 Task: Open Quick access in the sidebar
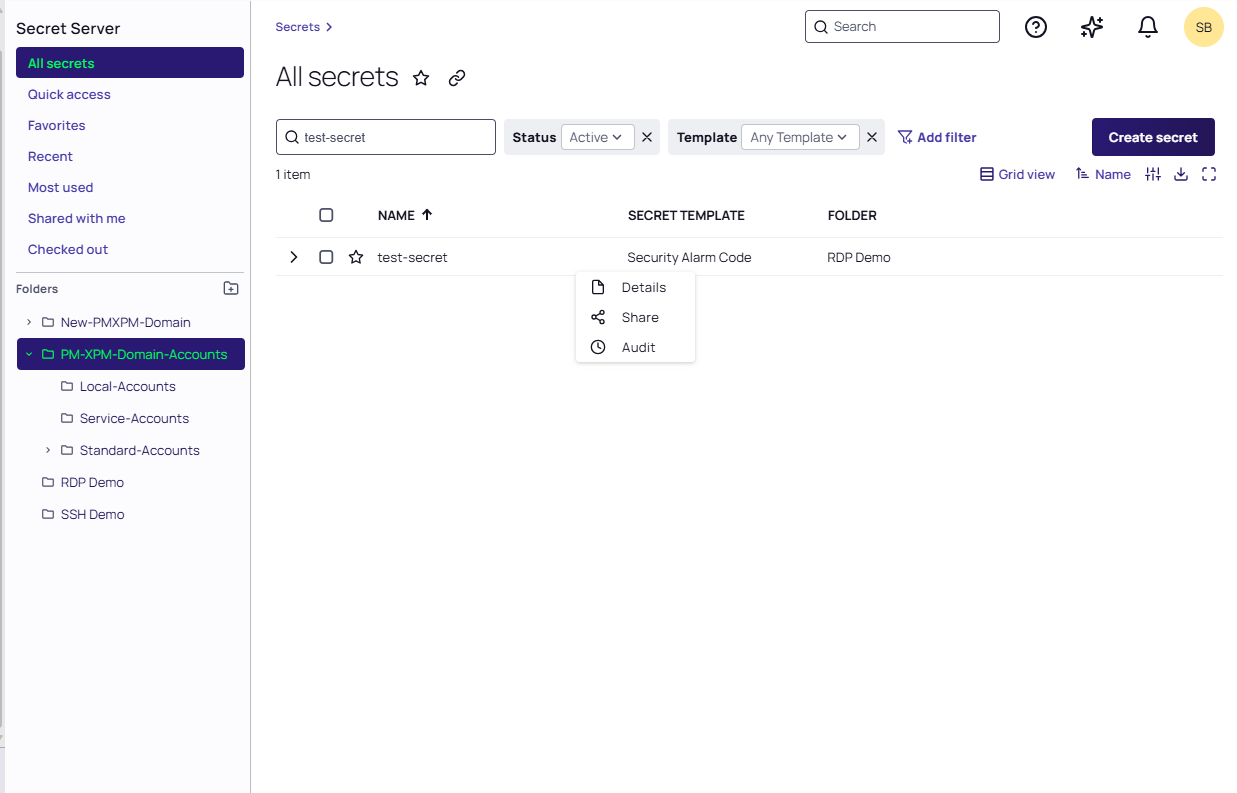click(x=69, y=94)
